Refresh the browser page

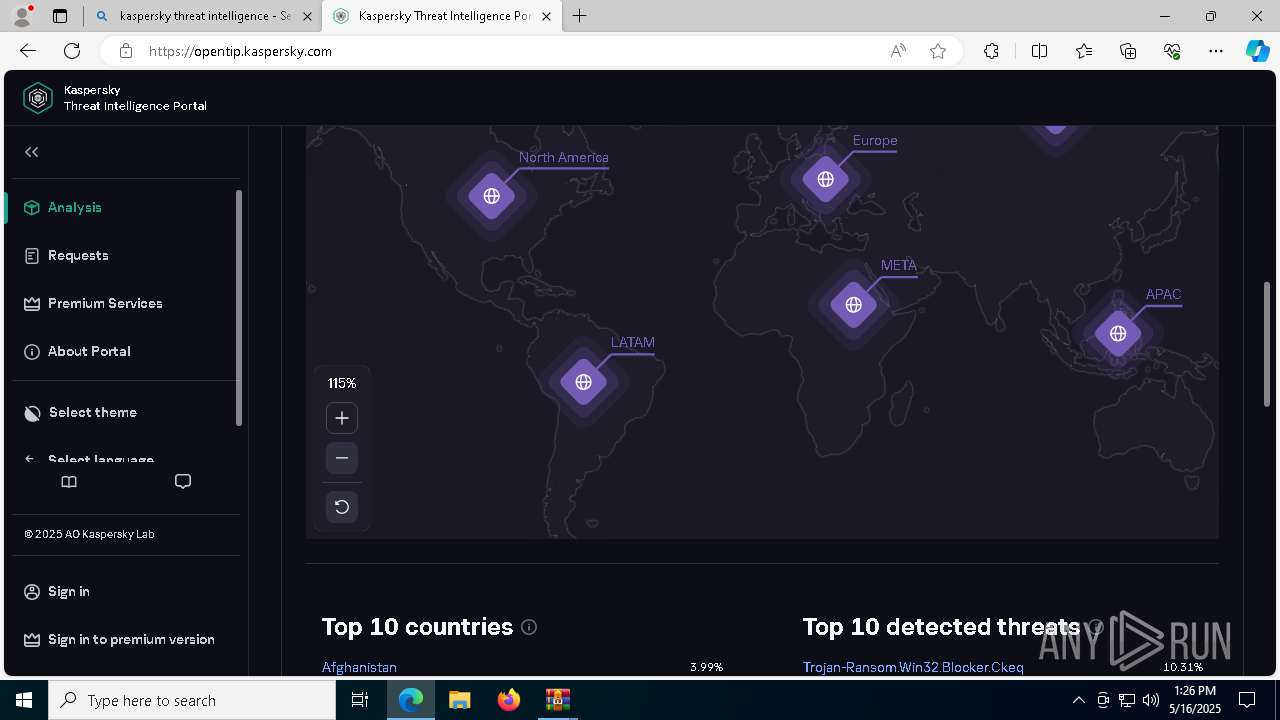72,51
